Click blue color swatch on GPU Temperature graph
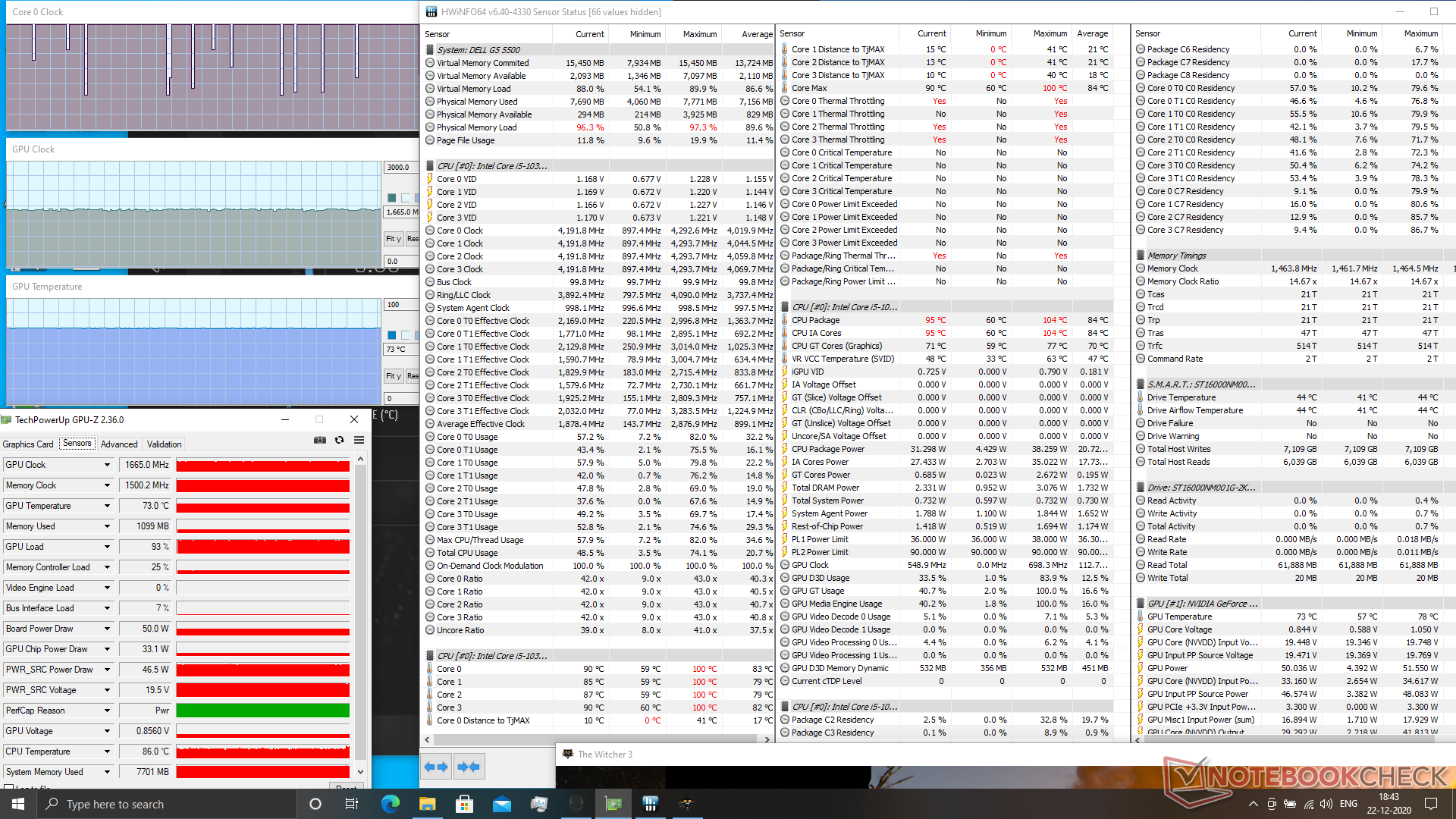 392,335
